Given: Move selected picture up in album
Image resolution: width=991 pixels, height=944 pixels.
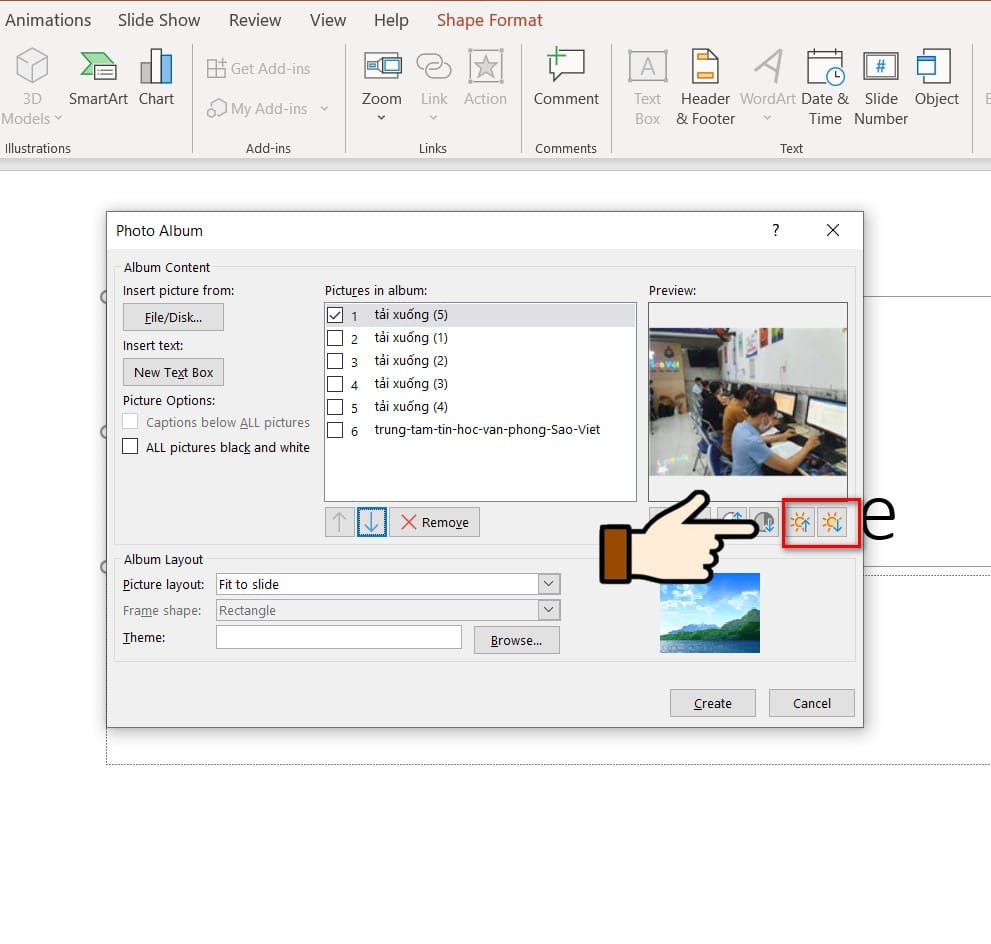Looking at the screenshot, I should pyautogui.click(x=339, y=522).
